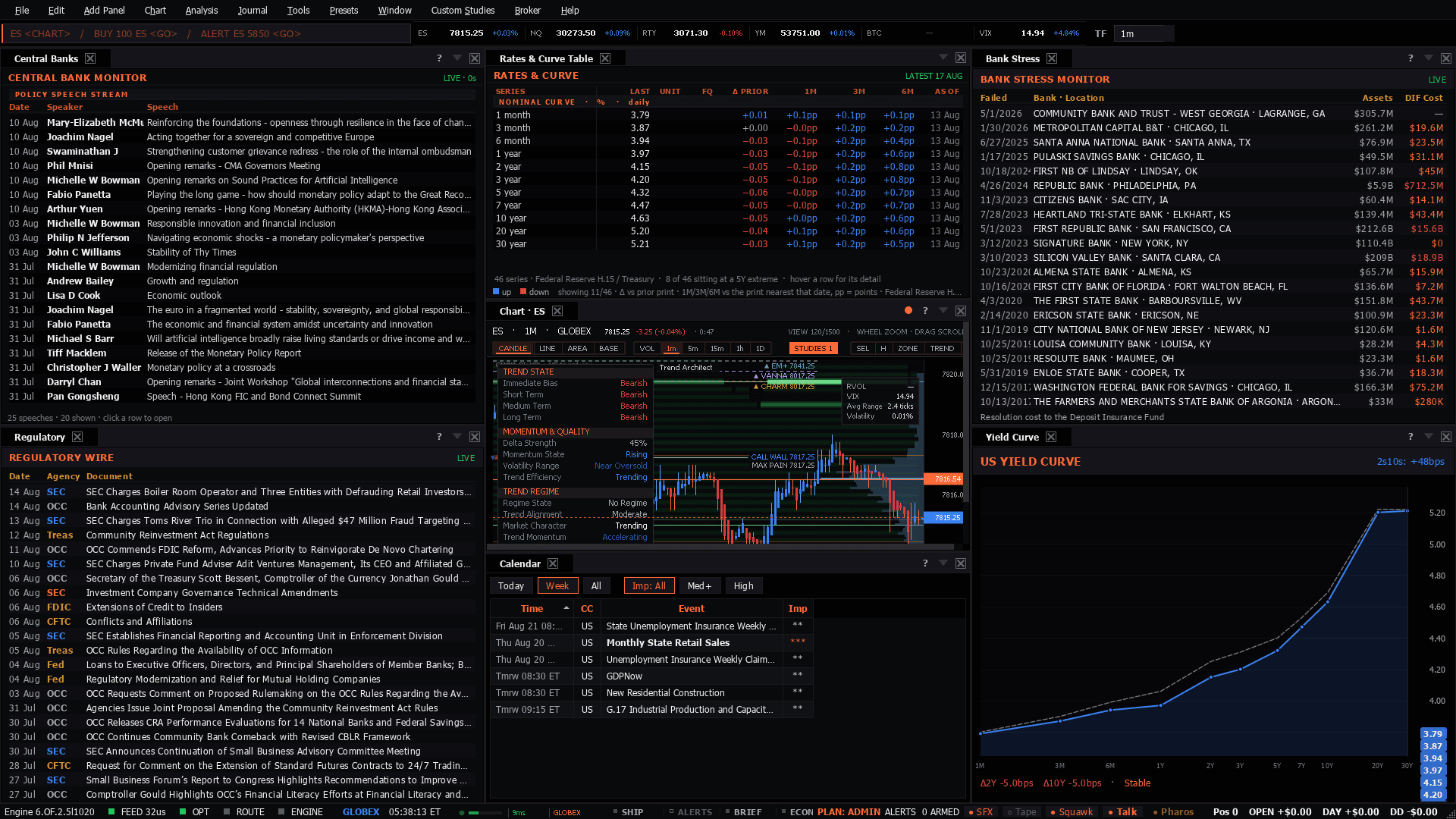The width and height of the screenshot is (1456, 819).
Task: Expand the Bank Stress panel dropdown arrow
Action: [1429, 58]
